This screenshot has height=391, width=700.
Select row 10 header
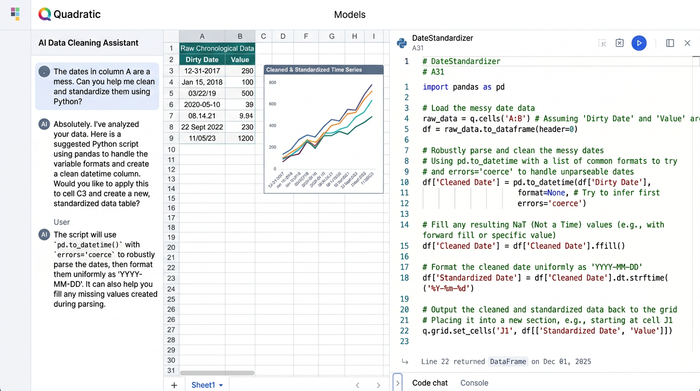coord(171,150)
